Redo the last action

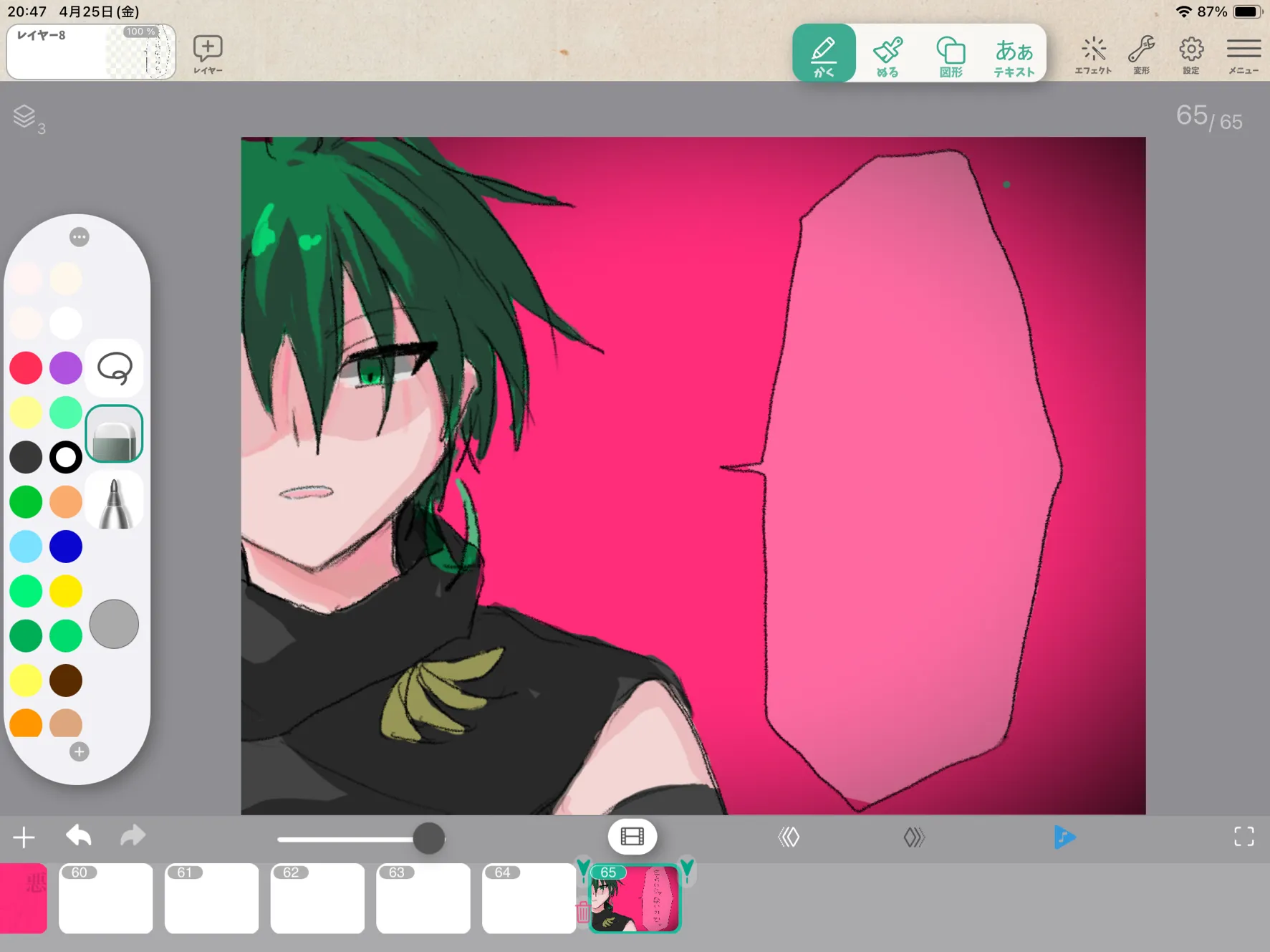[133, 836]
